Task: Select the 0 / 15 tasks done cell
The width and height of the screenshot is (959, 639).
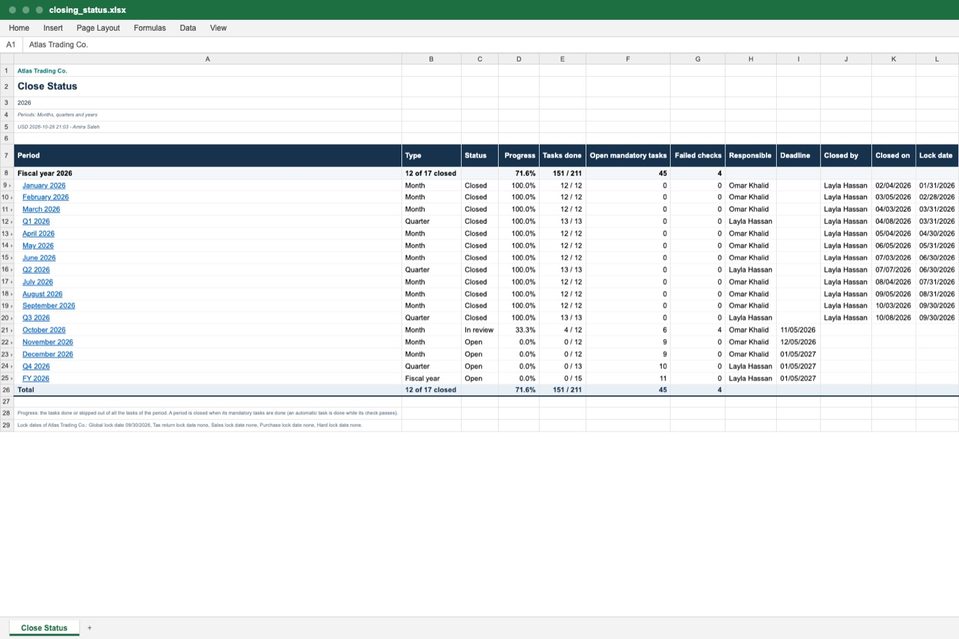Action: click(563, 379)
